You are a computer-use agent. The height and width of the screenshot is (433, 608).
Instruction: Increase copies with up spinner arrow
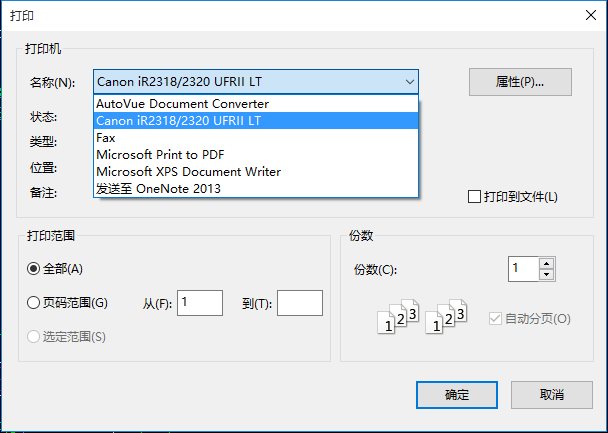click(x=546, y=264)
